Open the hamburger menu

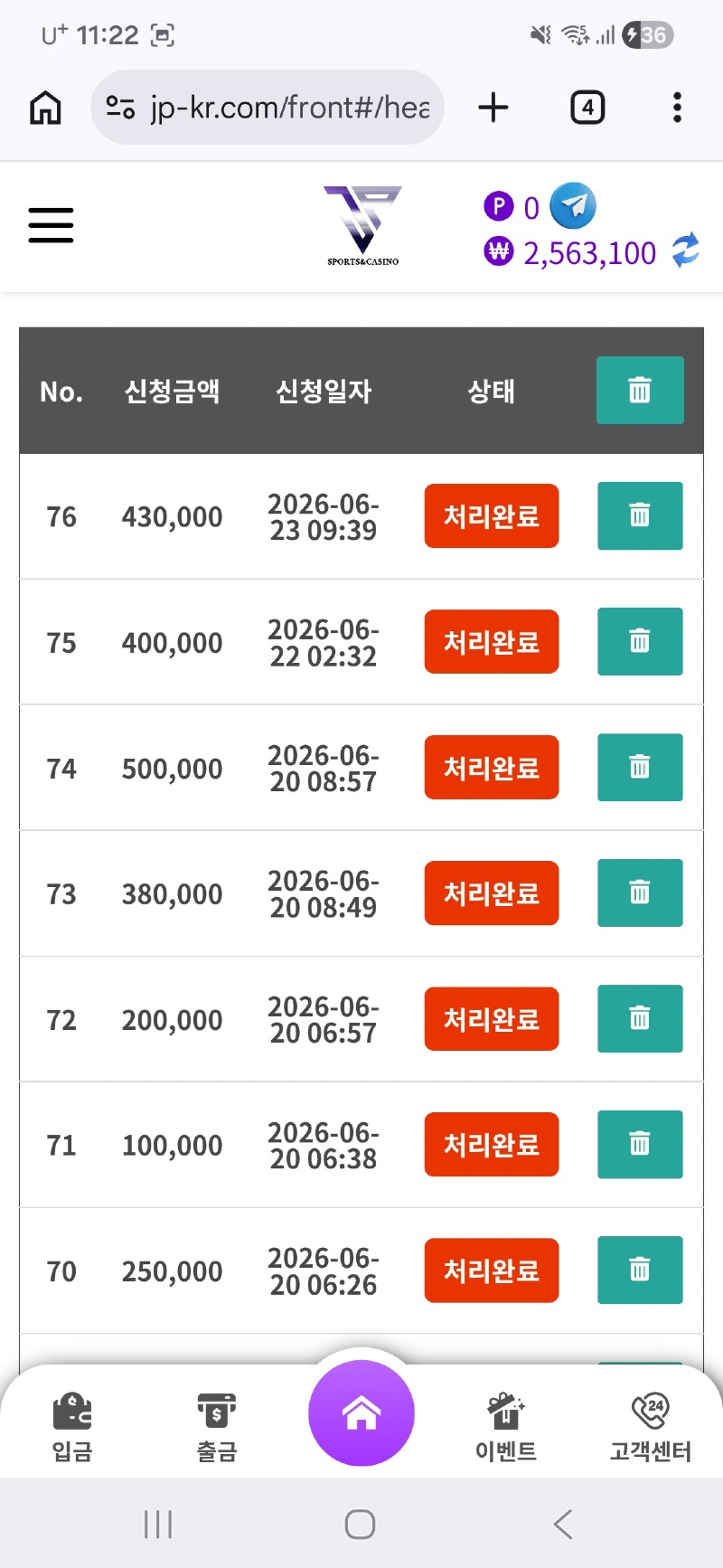coord(51,225)
